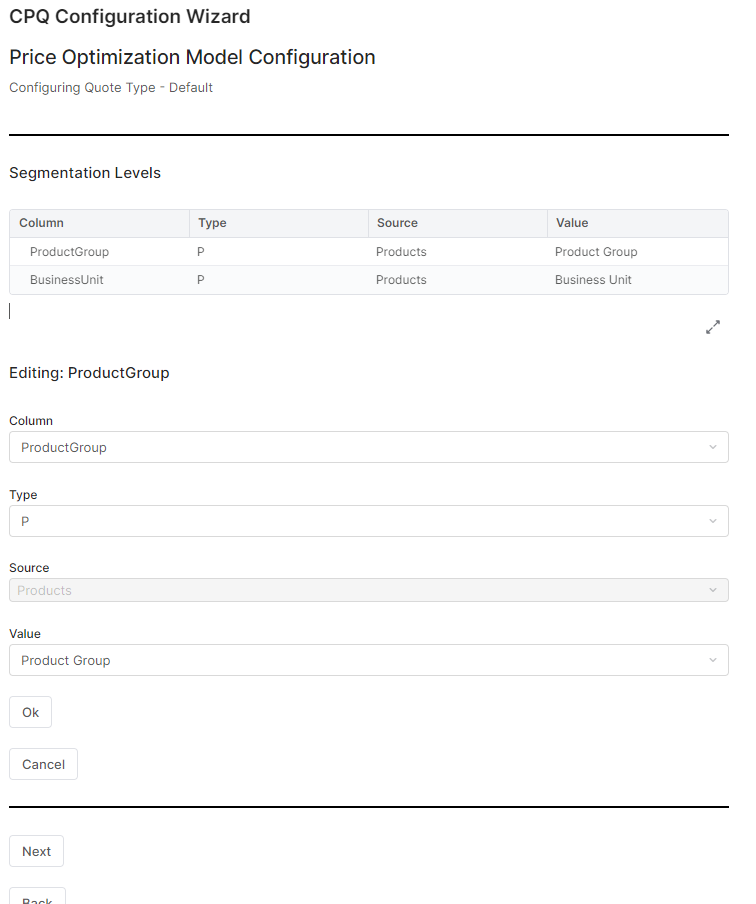Open the Type dropdown showing P
Image resolution: width=756 pixels, height=904 pixels.
(368, 521)
